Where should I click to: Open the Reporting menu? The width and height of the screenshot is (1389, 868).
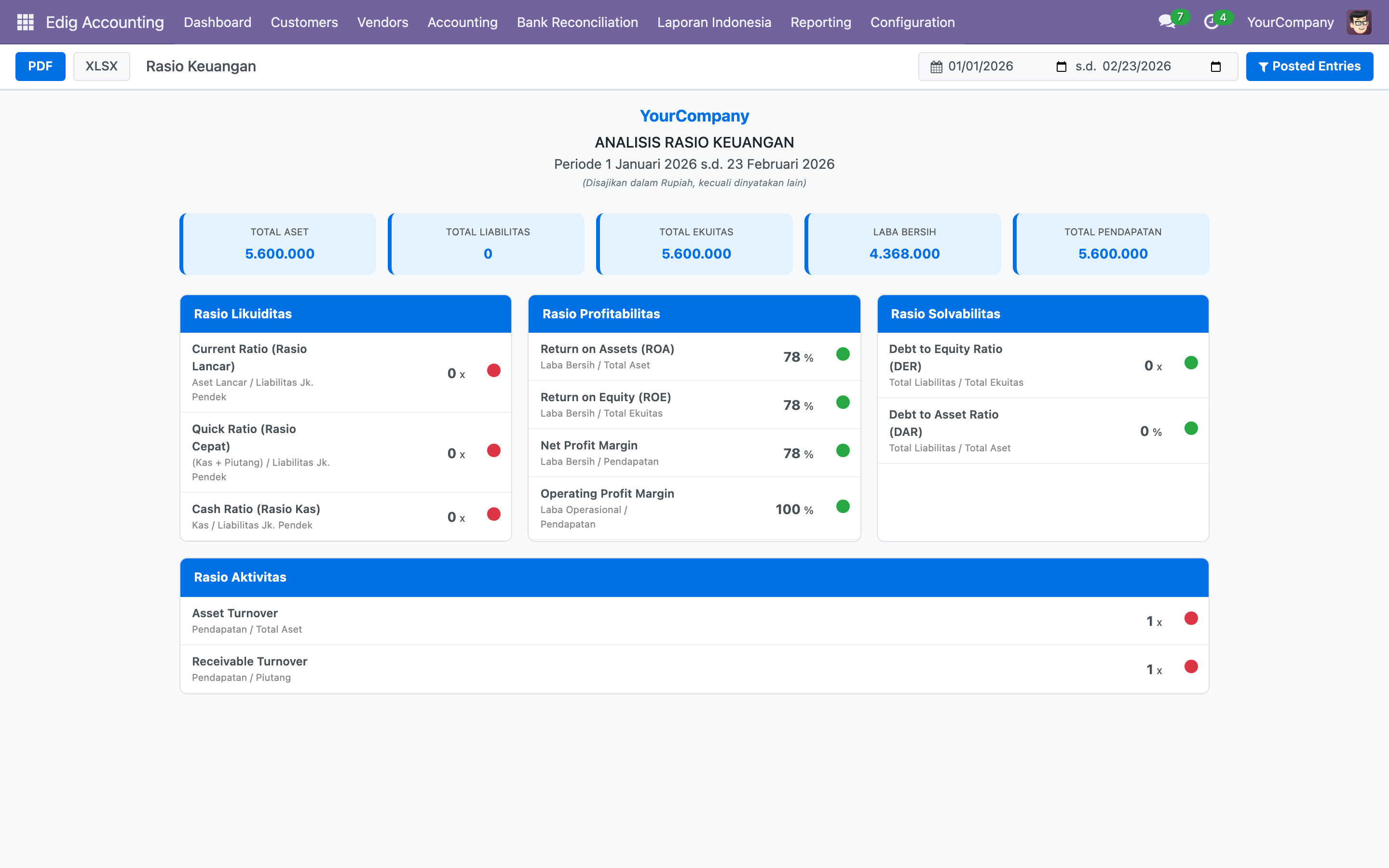point(820,22)
